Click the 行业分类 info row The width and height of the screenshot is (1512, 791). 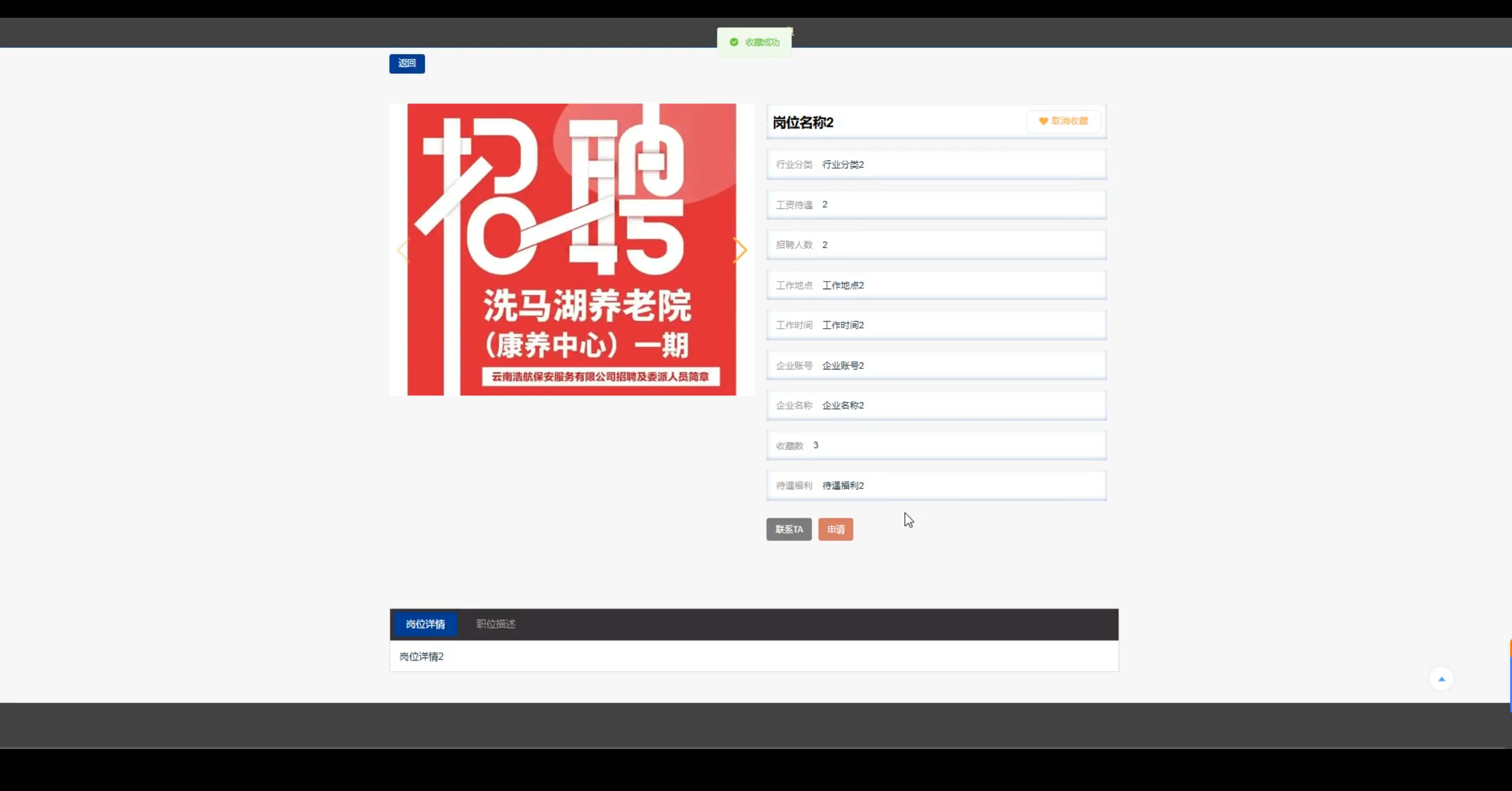coord(936,165)
